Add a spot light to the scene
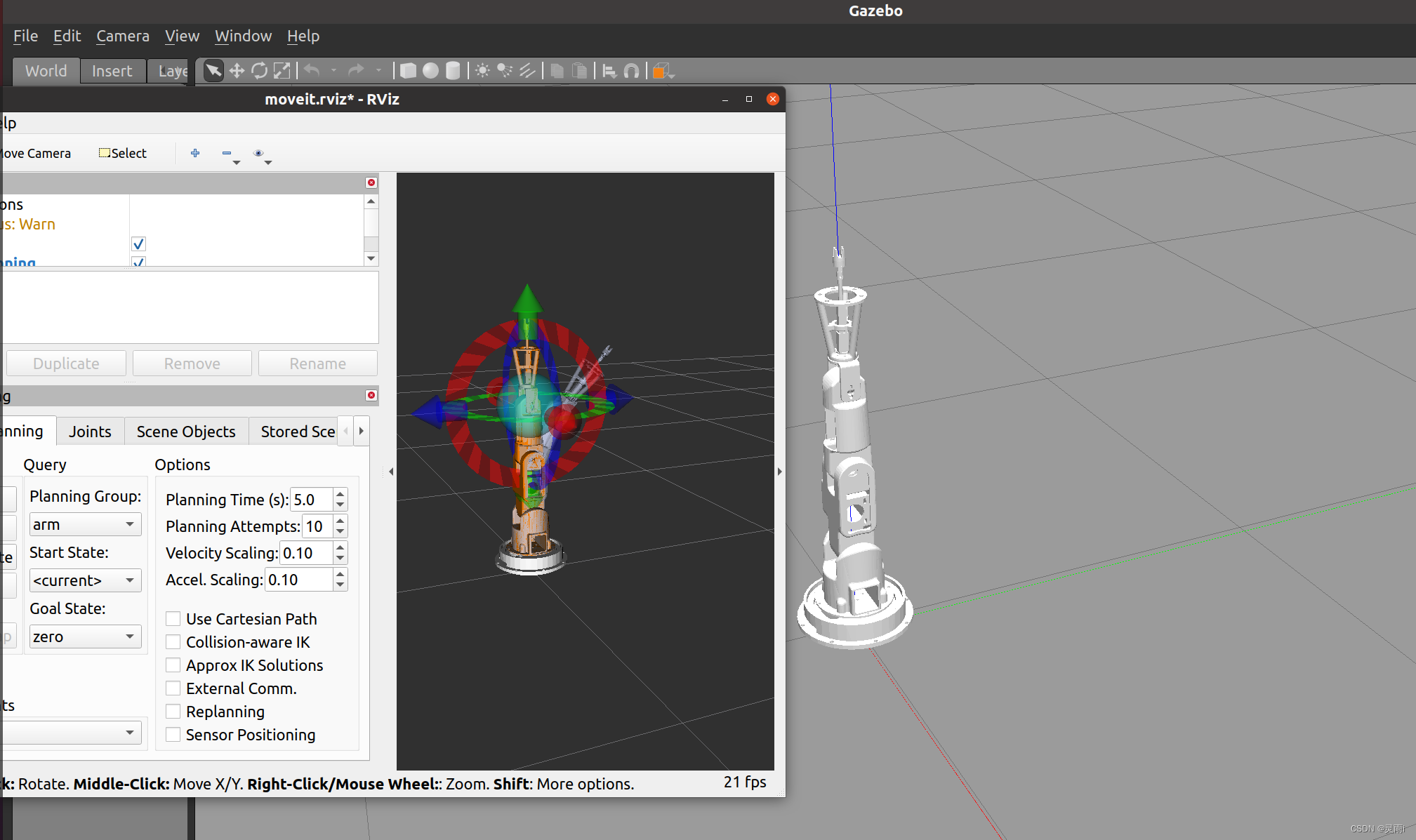The height and width of the screenshot is (840, 1416). click(505, 71)
